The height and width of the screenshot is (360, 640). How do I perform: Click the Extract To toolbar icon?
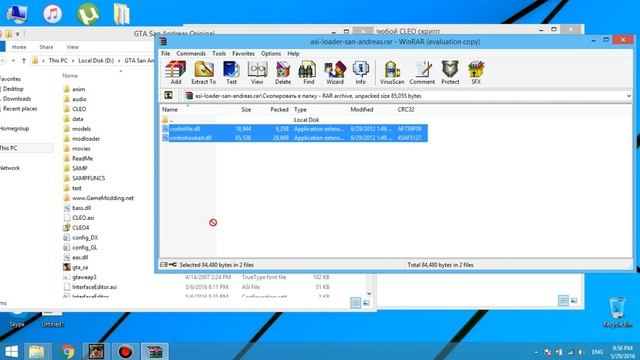click(x=203, y=73)
